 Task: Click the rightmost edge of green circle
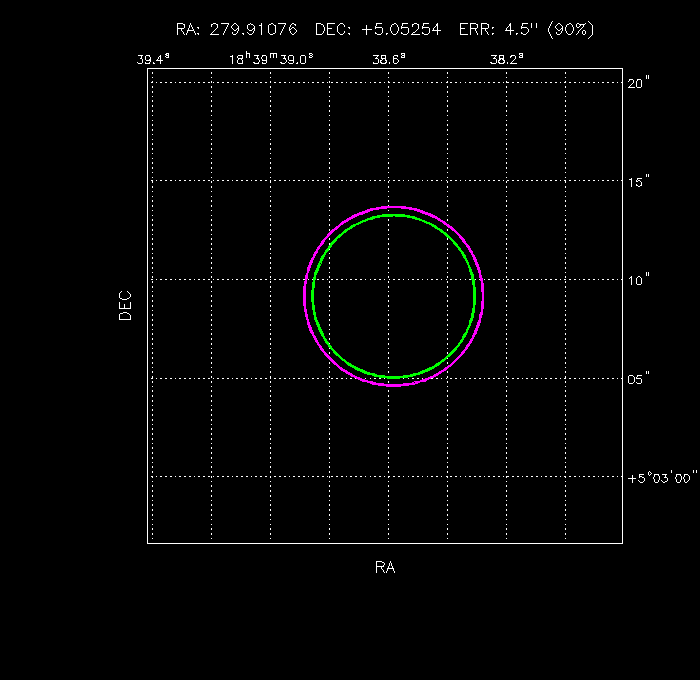coord(475,296)
